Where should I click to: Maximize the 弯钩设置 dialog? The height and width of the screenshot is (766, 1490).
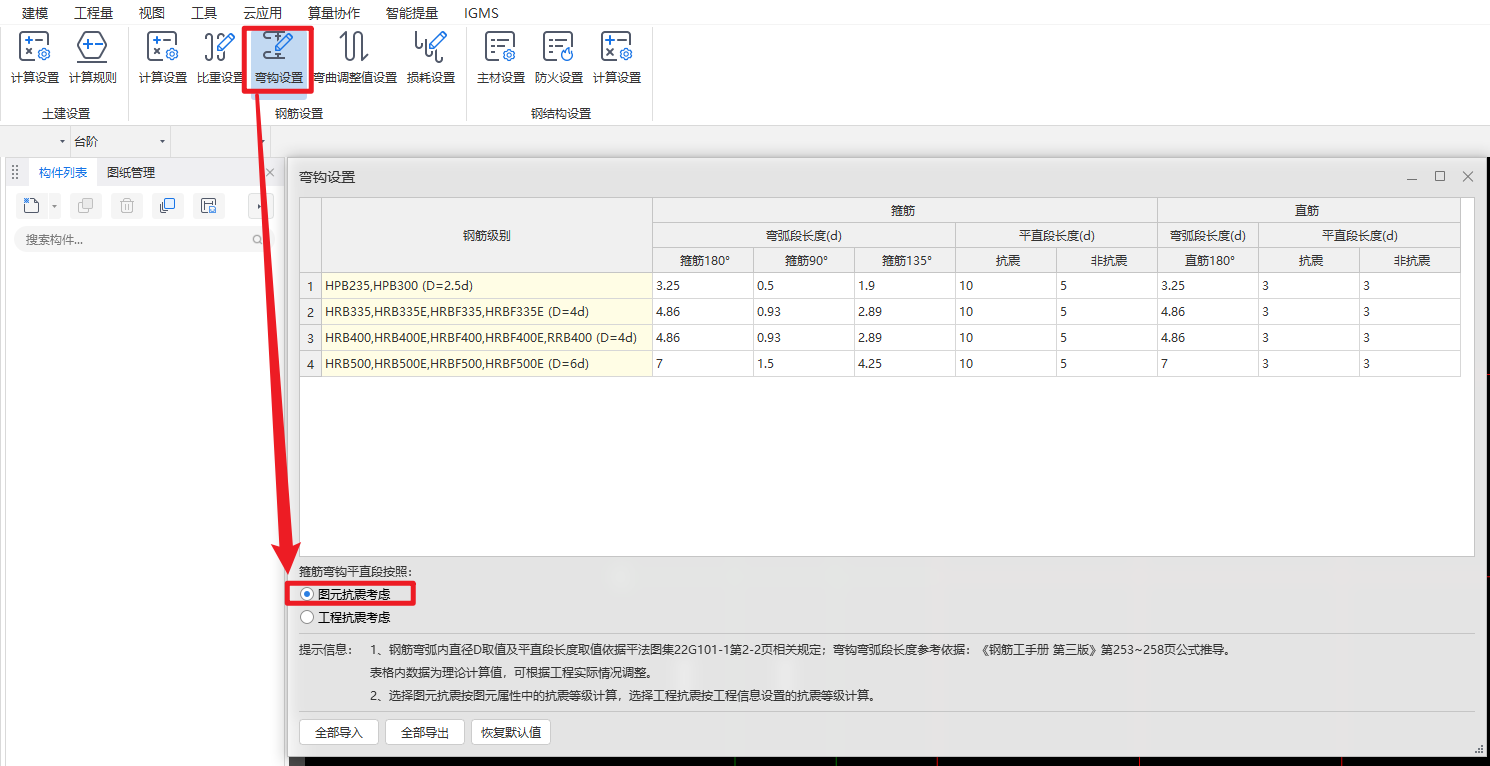tap(1440, 176)
